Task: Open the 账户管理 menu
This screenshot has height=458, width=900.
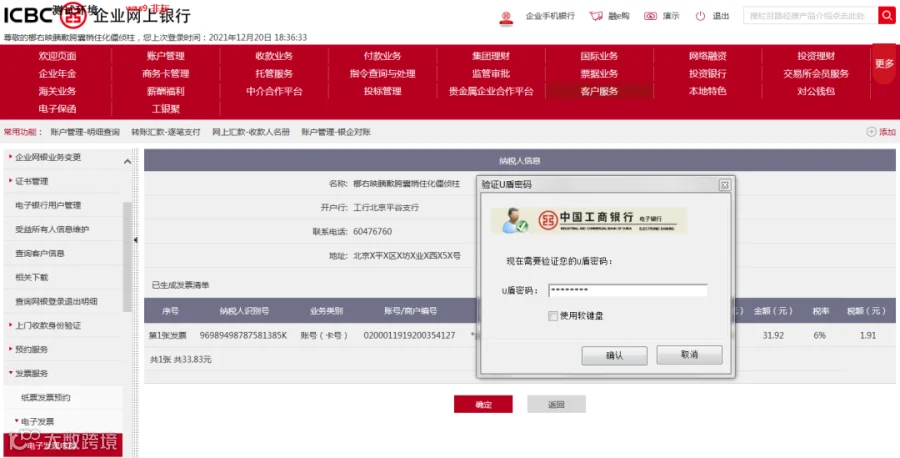Action: point(165,56)
